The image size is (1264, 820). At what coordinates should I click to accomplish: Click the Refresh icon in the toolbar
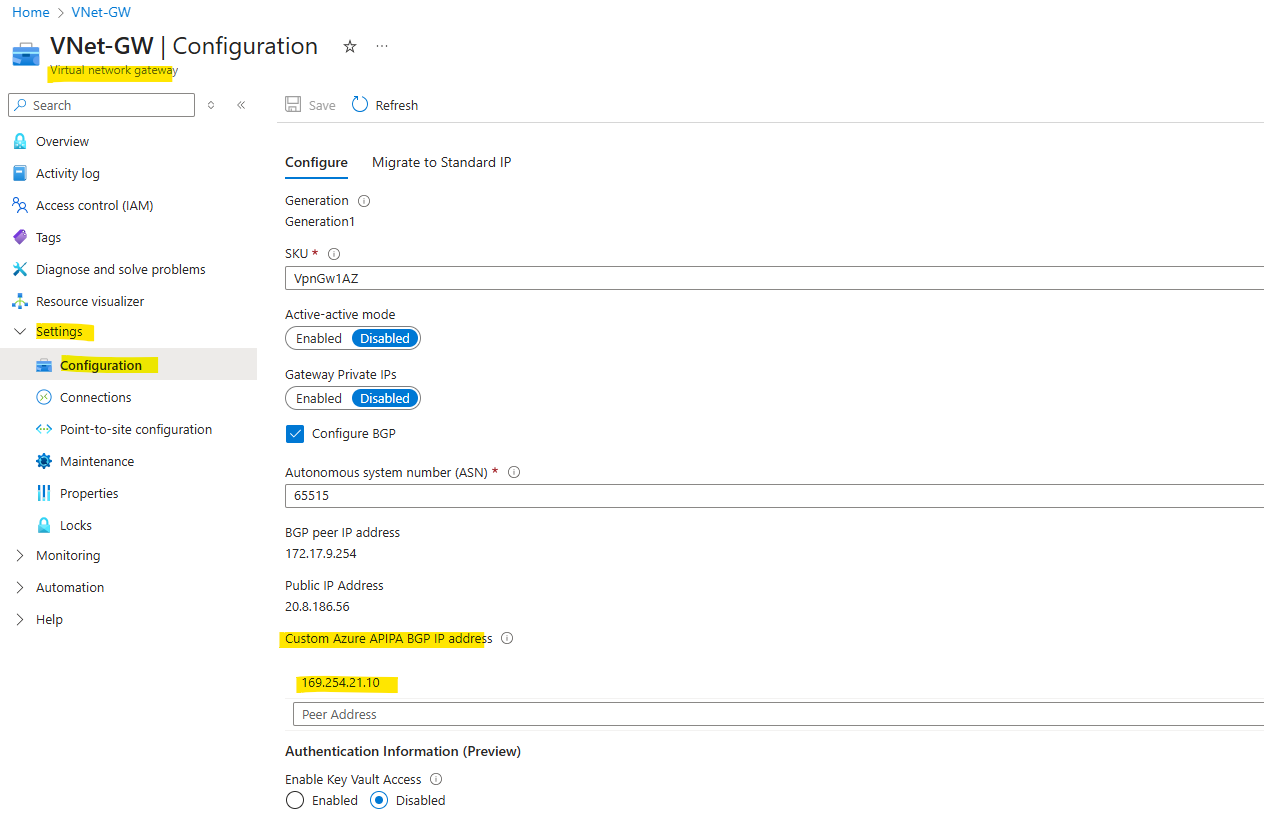coord(360,105)
